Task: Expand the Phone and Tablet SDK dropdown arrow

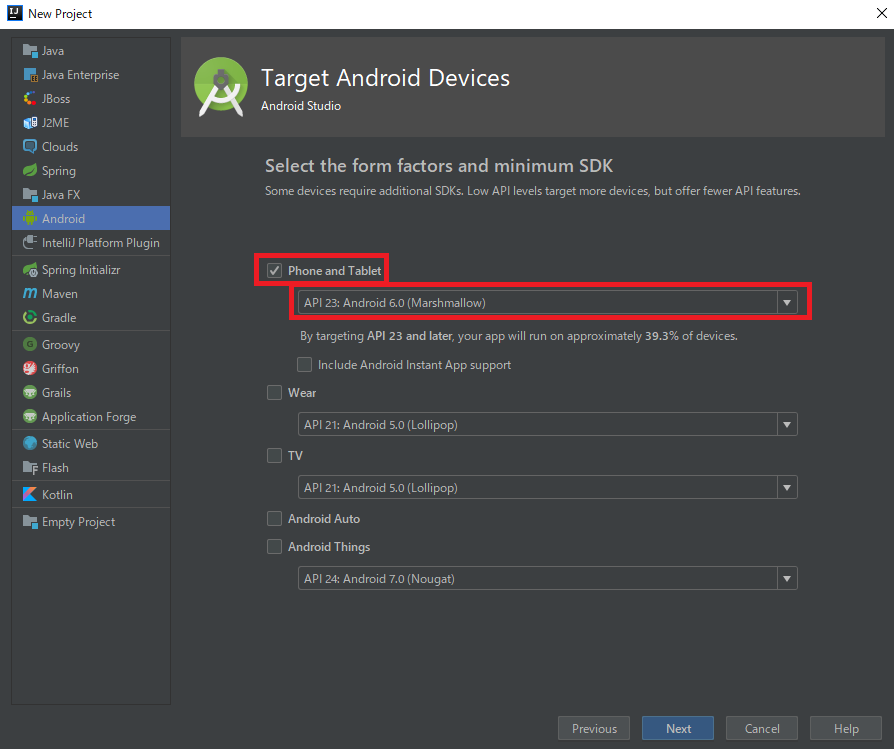Action: [787, 302]
